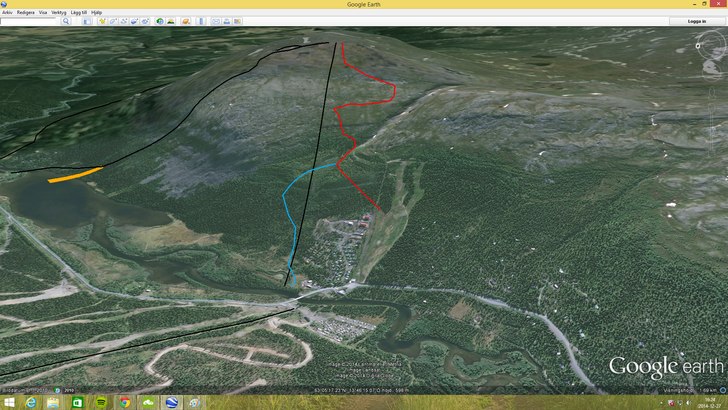Open the Ruler measuring tool
Screen dimensions: 728x410
tap(200, 20)
